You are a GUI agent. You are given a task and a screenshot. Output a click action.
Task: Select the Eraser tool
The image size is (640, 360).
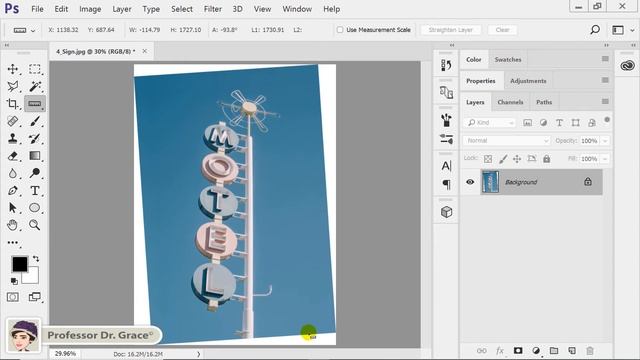(x=13, y=156)
